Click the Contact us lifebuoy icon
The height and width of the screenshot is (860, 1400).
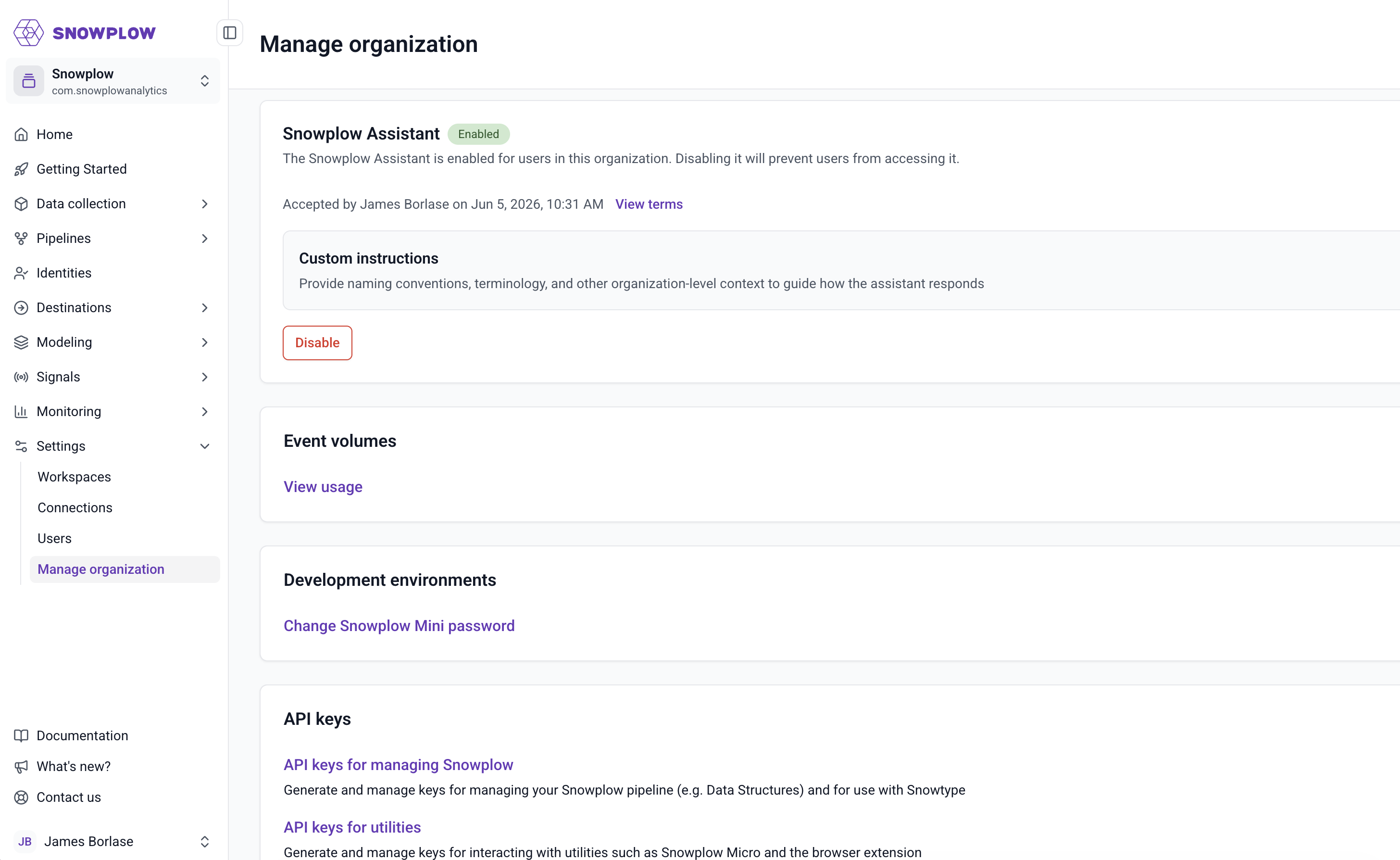[x=21, y=798]
